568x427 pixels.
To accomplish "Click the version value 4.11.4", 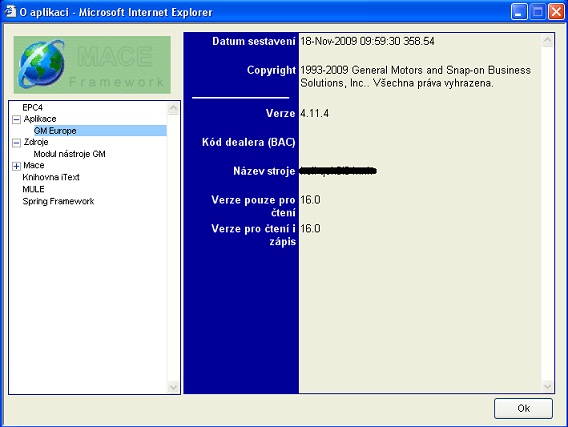I will (x=314, y=113).
